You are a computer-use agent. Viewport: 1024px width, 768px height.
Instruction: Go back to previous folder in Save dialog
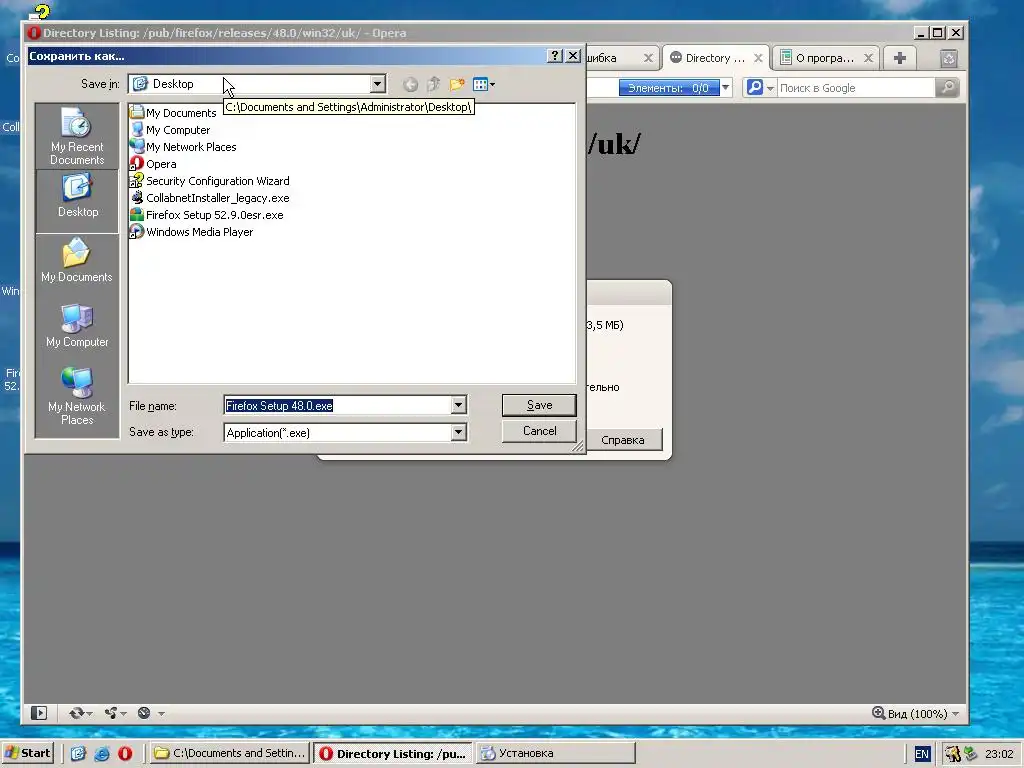(410, 84)
